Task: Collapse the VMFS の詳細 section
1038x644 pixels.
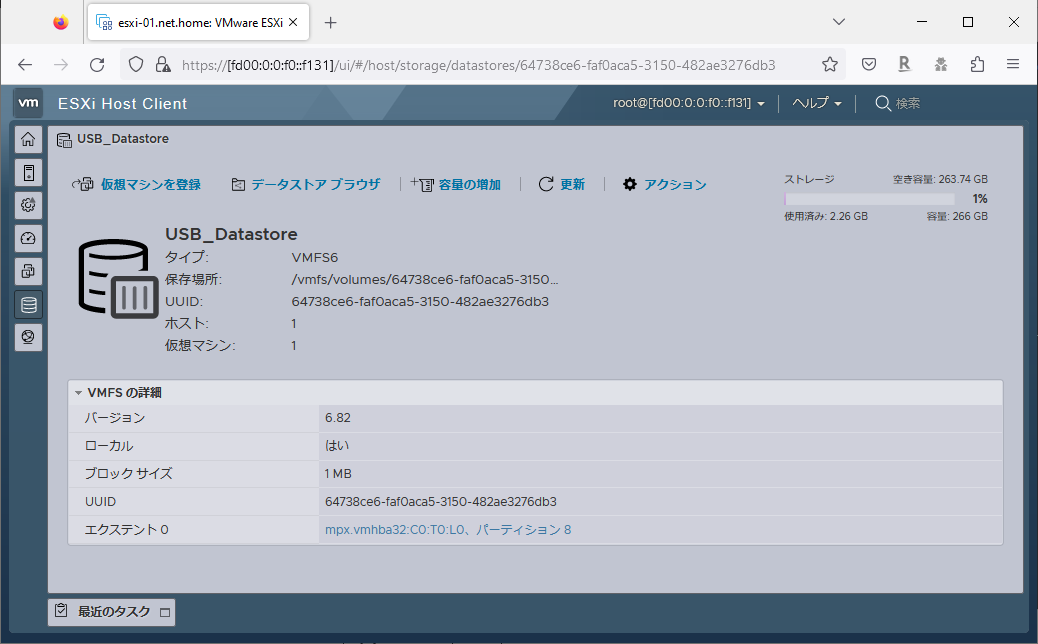Action: pos(79,392)
